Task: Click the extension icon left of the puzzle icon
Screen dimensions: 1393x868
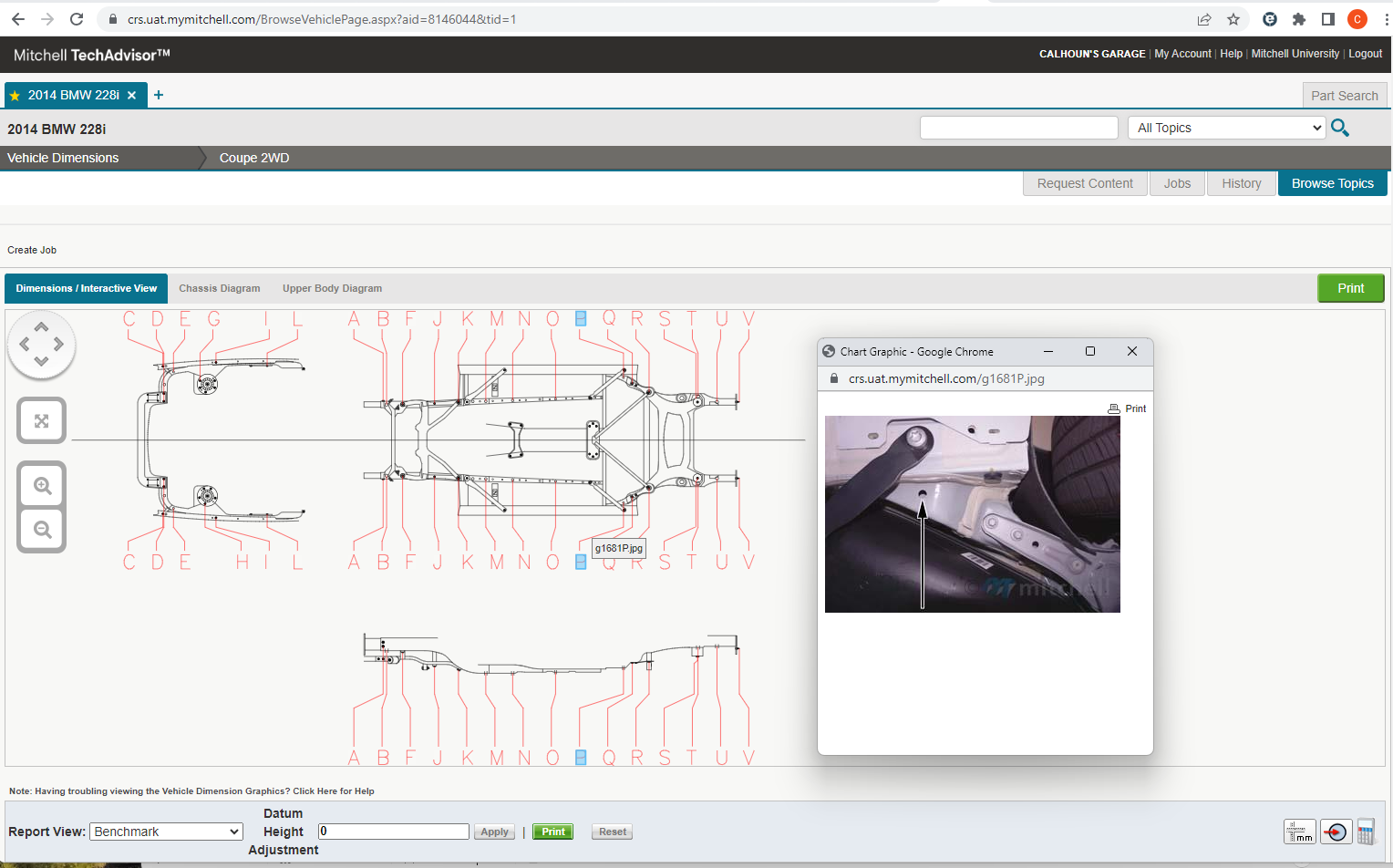Action: pyautogui.click(x=1270, y=19)
